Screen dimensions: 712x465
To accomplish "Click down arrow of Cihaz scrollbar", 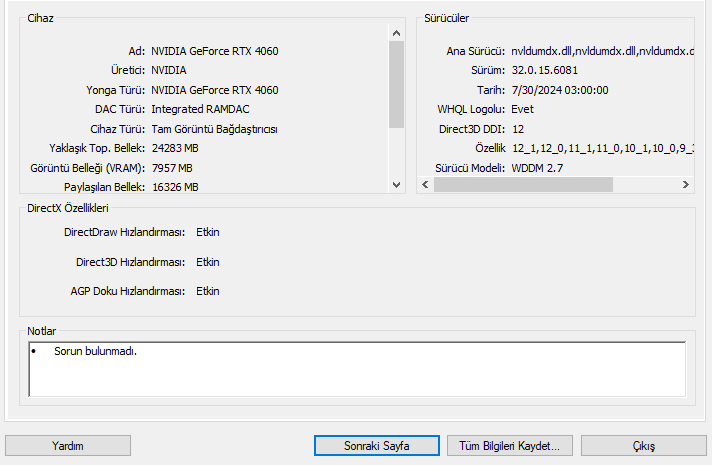I will [x=396, y=185].
